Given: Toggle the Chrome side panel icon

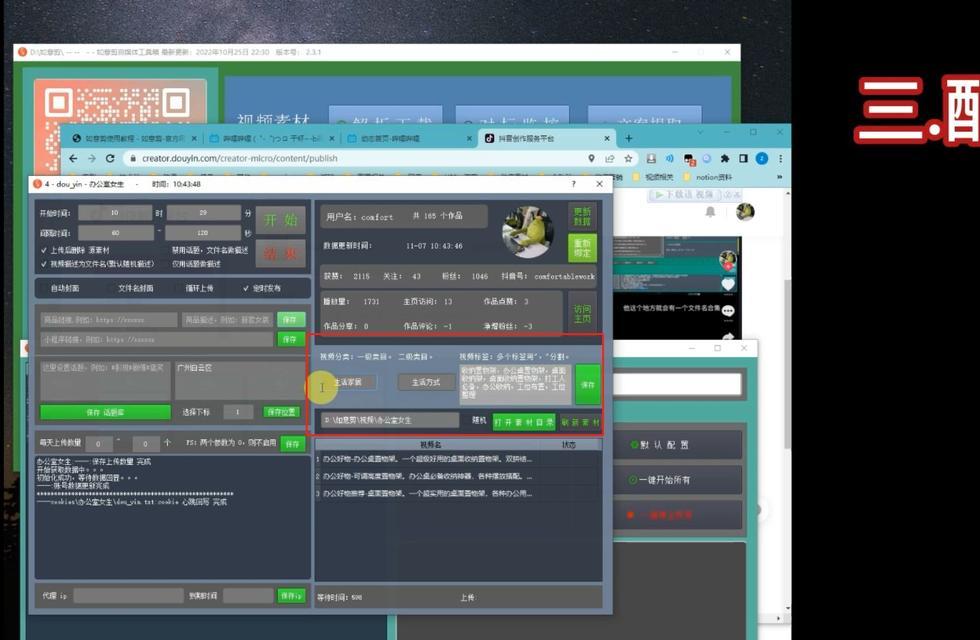Looking at the screenshot, I should [743, 159].
